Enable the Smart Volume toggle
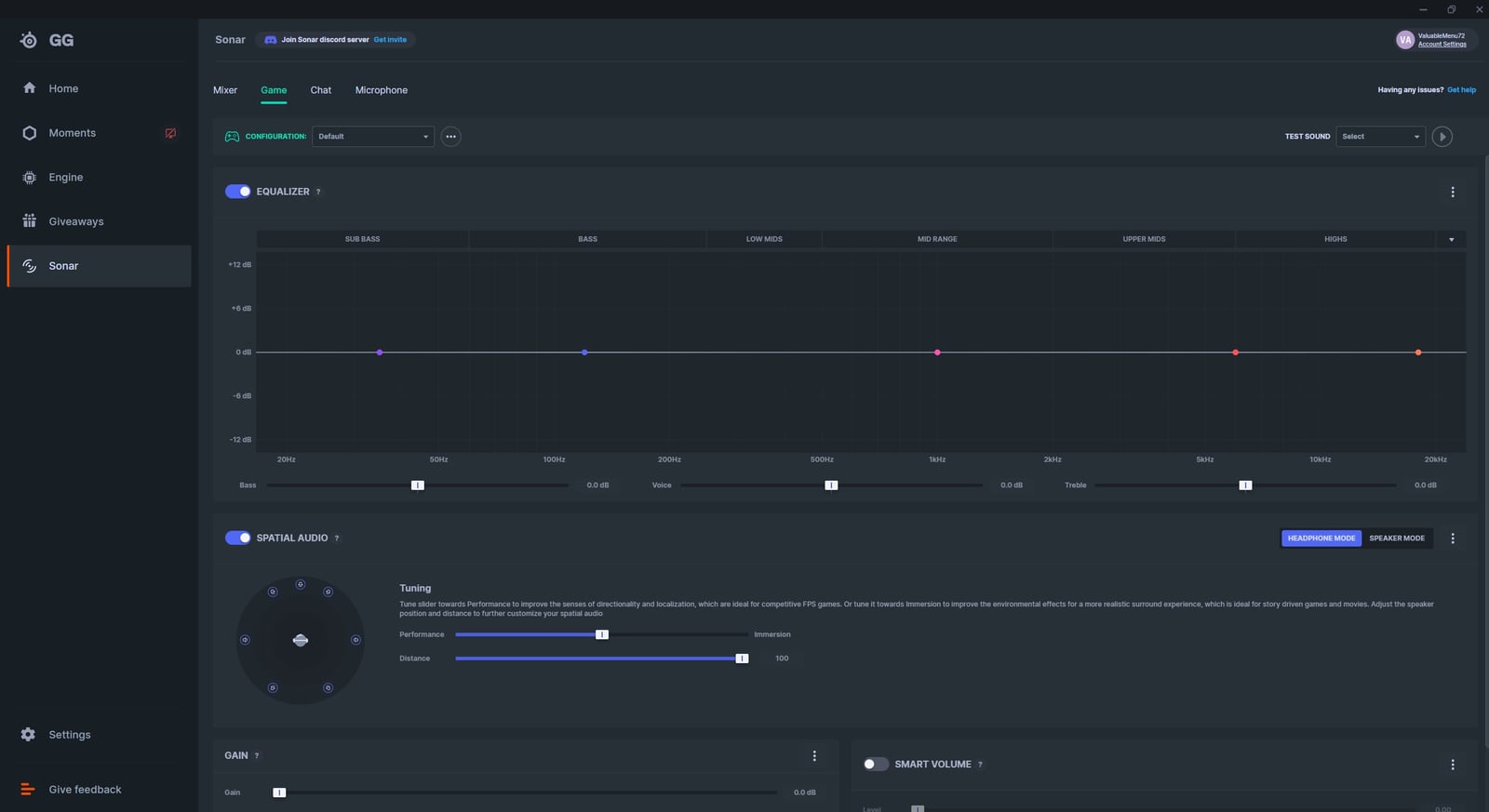1489x812 pixels. pyautogui.click(x=876, y=765)
